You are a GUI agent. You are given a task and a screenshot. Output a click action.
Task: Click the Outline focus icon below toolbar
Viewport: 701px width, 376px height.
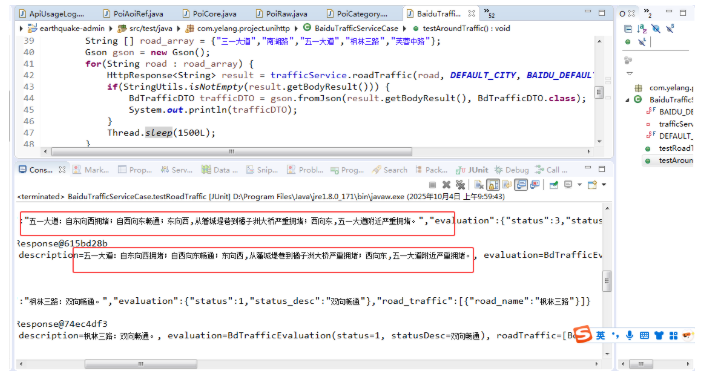pyautogui.click(x=628, y=60)
